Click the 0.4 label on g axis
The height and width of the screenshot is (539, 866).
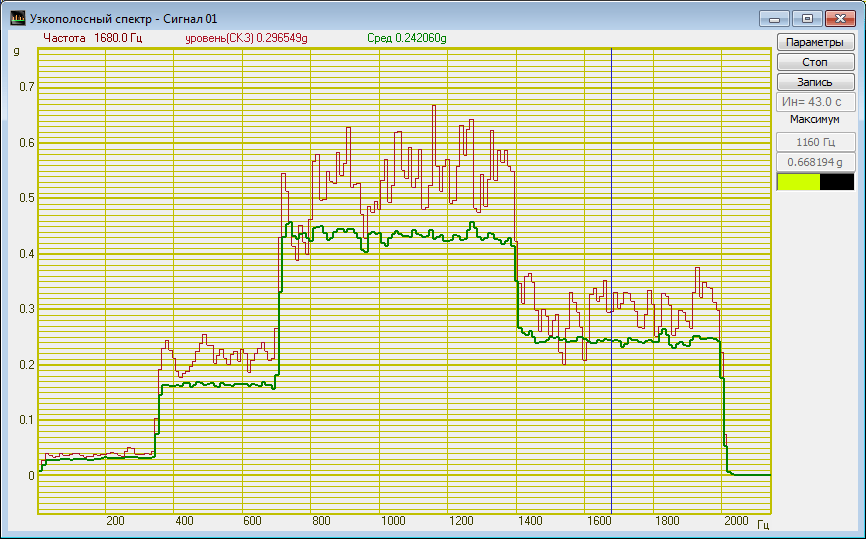click(x=27, y=254)
